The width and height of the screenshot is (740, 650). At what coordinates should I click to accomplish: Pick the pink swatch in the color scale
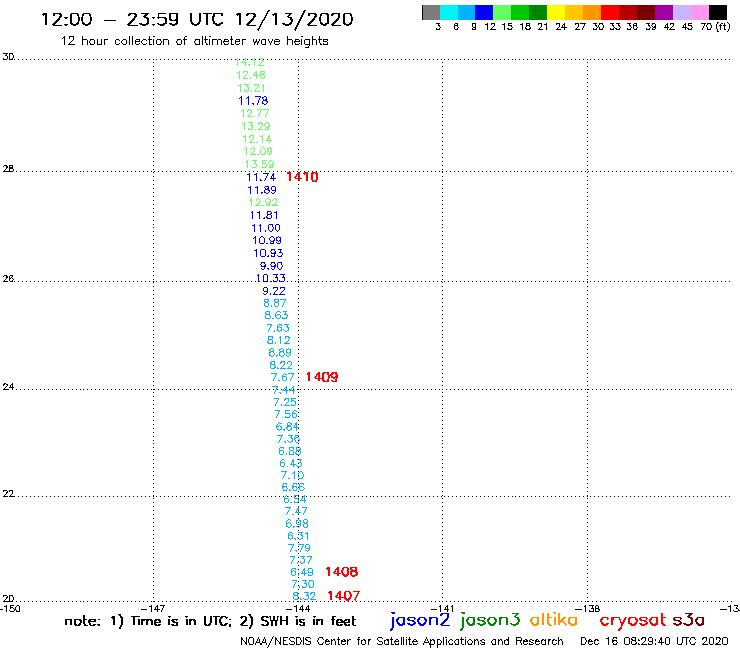[700, 12]
